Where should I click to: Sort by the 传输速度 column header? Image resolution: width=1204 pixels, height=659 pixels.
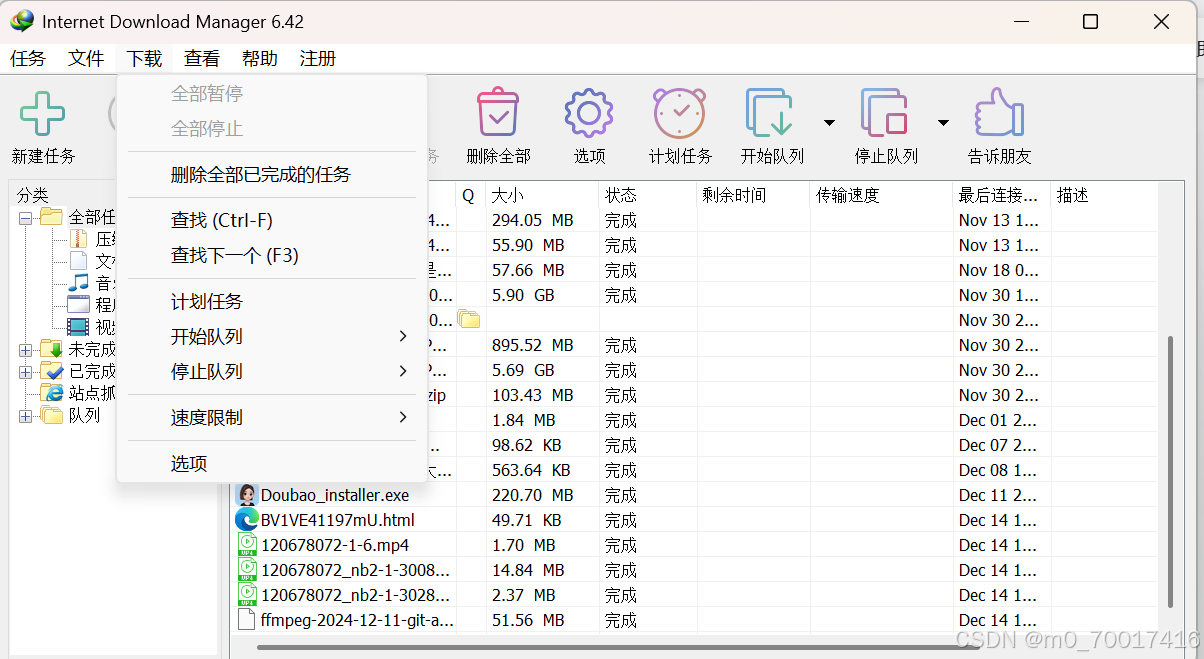(x=882, y=195)
